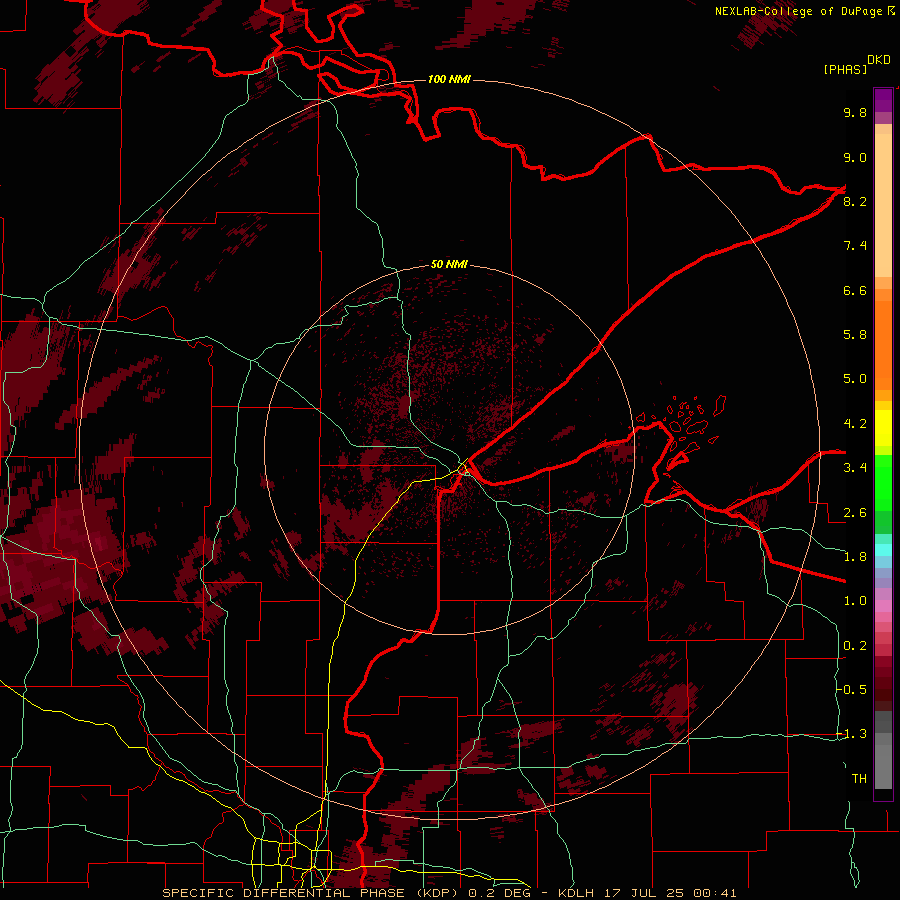Select the 5.8 scale value
The width and height of the screenshot is (900, 900).
(x=855, y=335)
